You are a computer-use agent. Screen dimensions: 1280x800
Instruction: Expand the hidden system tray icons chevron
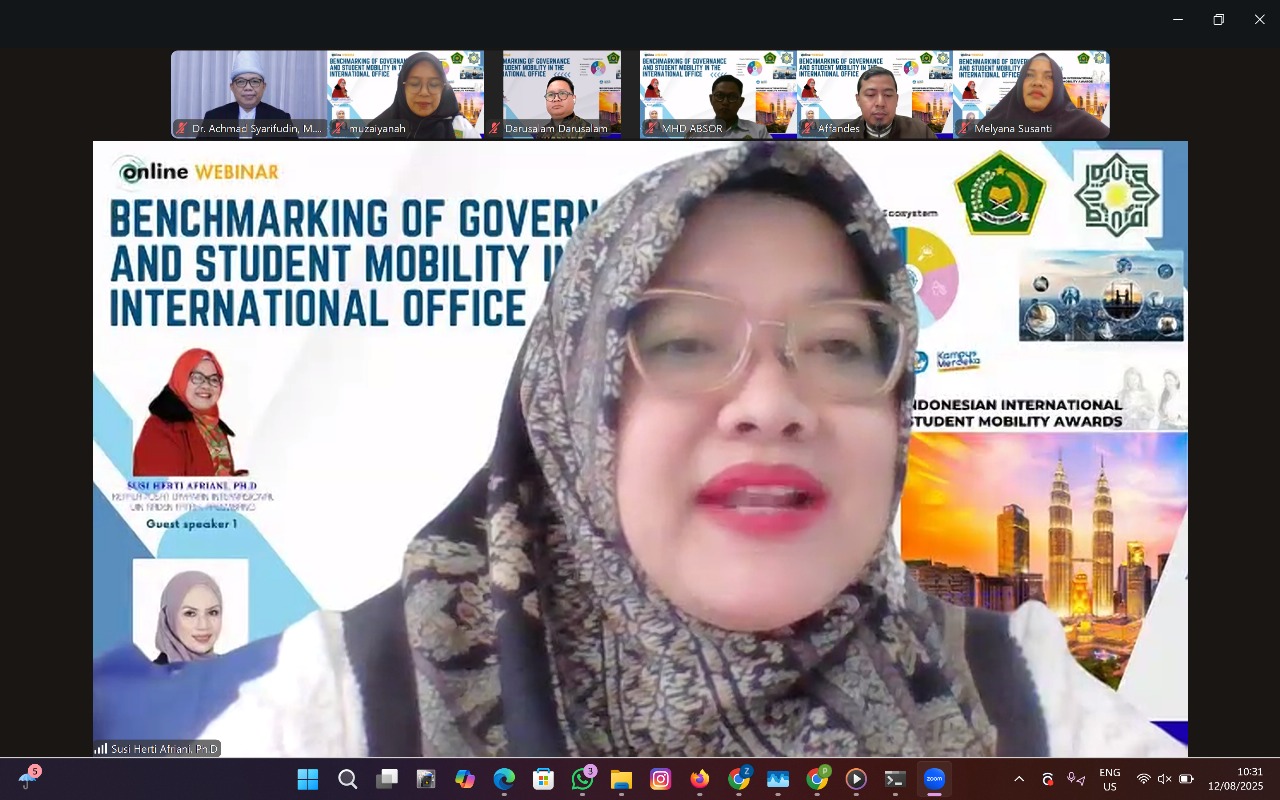1019,779
